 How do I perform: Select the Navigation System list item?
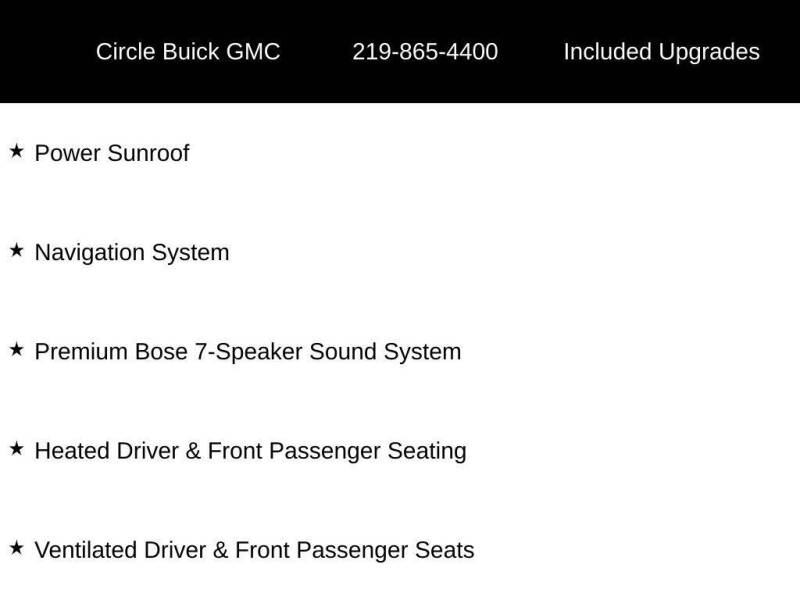click(132, 253)
